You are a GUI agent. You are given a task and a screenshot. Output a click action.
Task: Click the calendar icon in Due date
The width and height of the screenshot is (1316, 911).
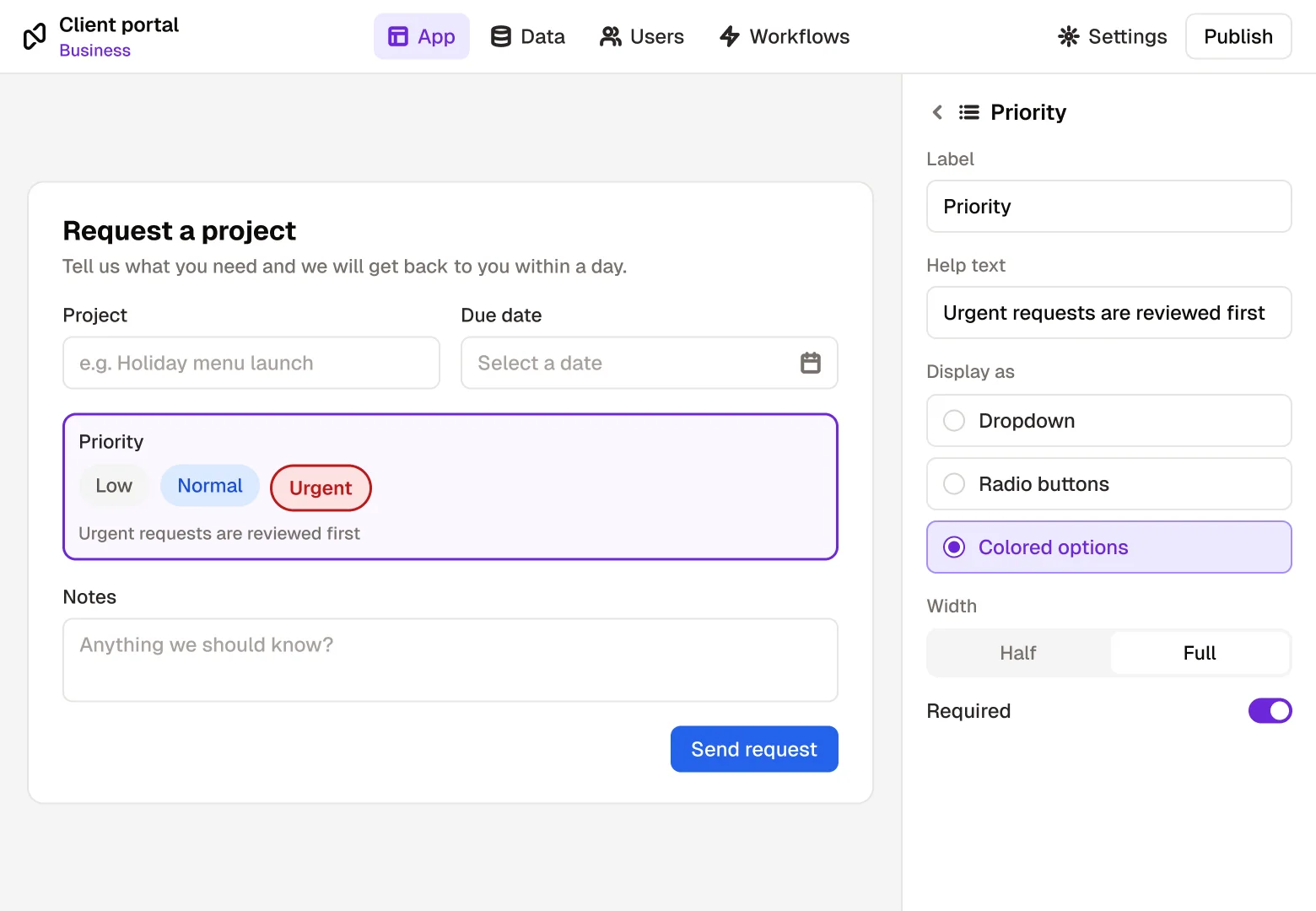(810, 363)
